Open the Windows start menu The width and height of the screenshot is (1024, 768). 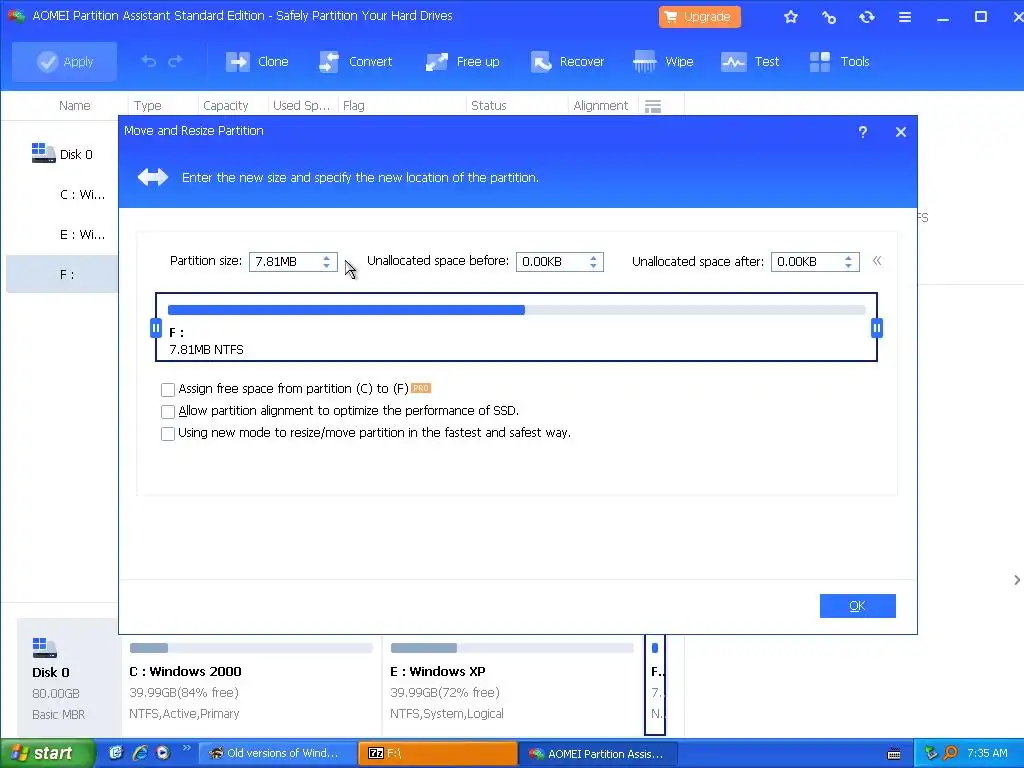point(46,754)
